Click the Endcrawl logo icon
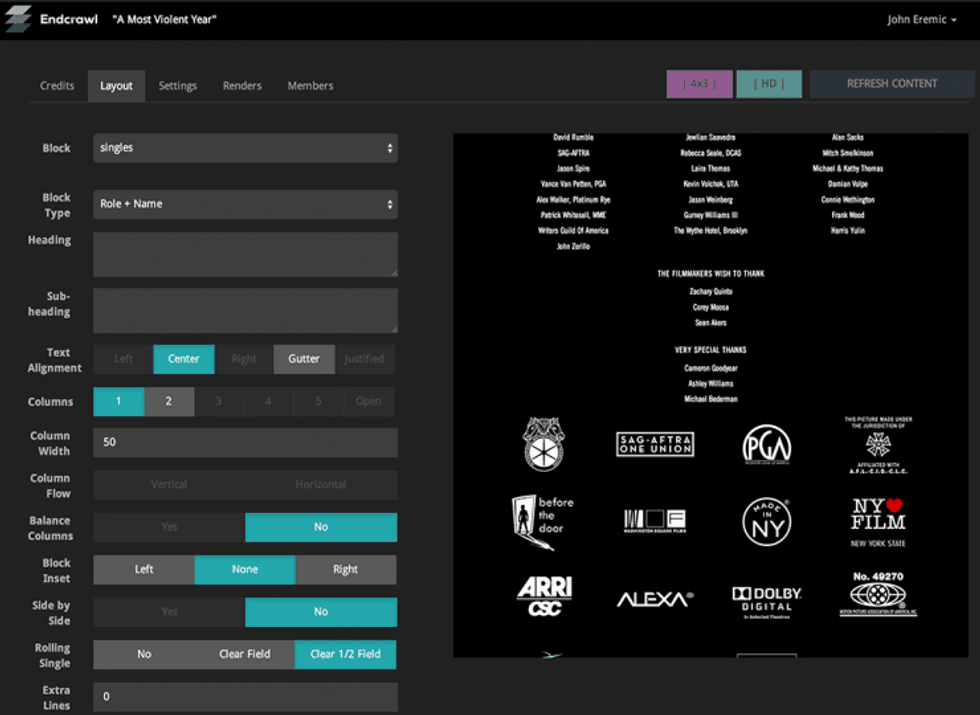Screen dimensions: 980x715 pos(18,19)
